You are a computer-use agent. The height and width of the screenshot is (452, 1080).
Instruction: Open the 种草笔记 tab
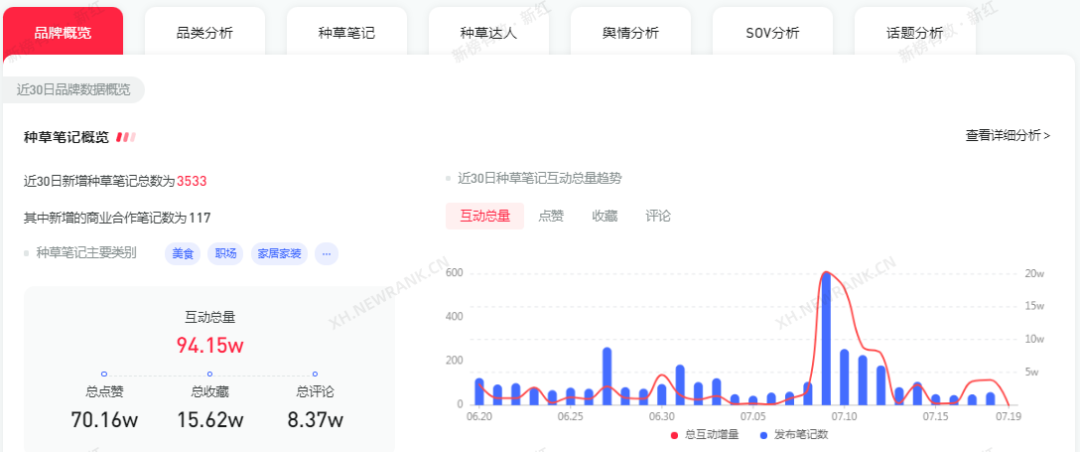tap(346, 33)
